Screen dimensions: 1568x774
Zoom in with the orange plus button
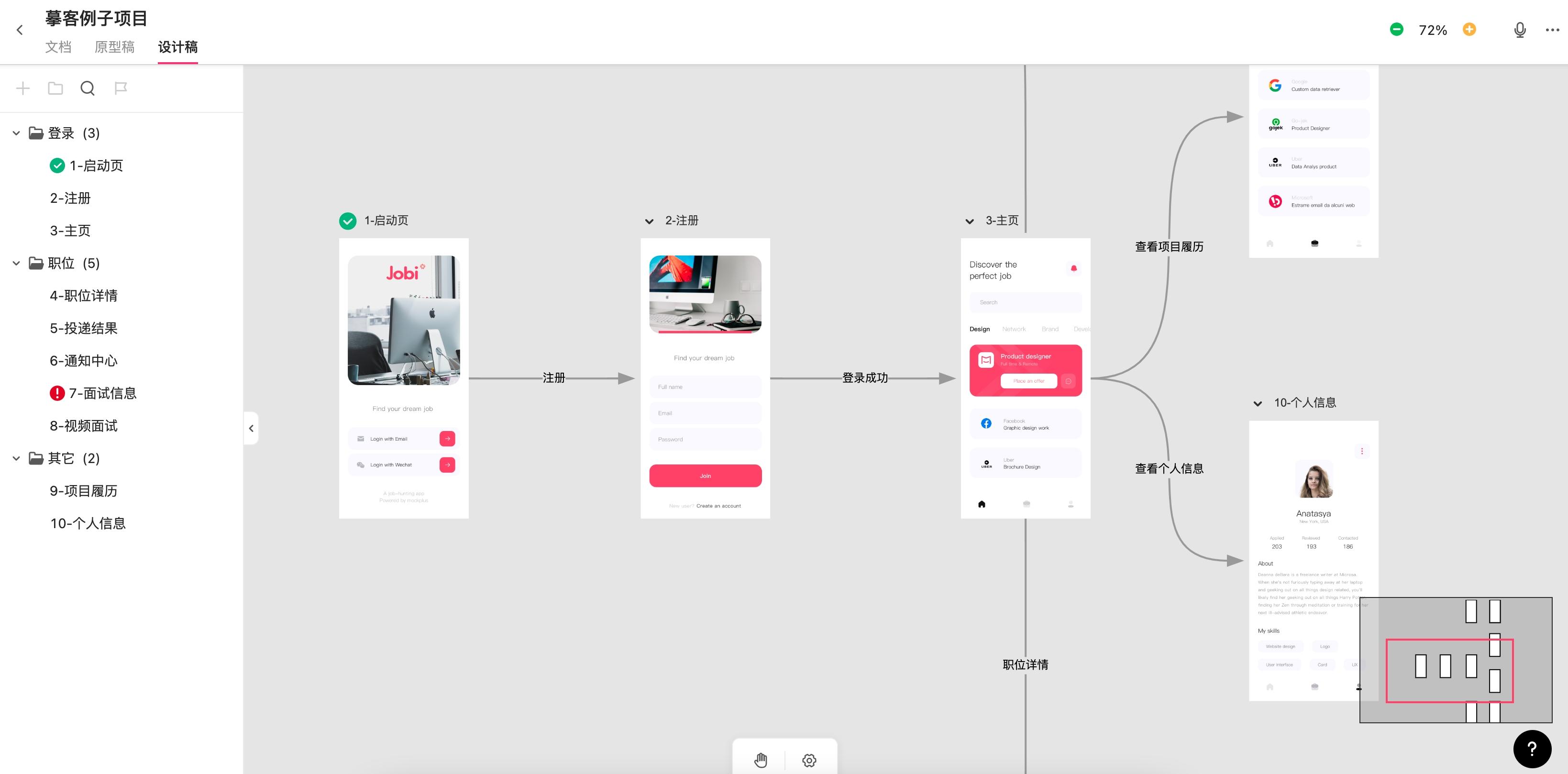click(x=1469, y=29)
